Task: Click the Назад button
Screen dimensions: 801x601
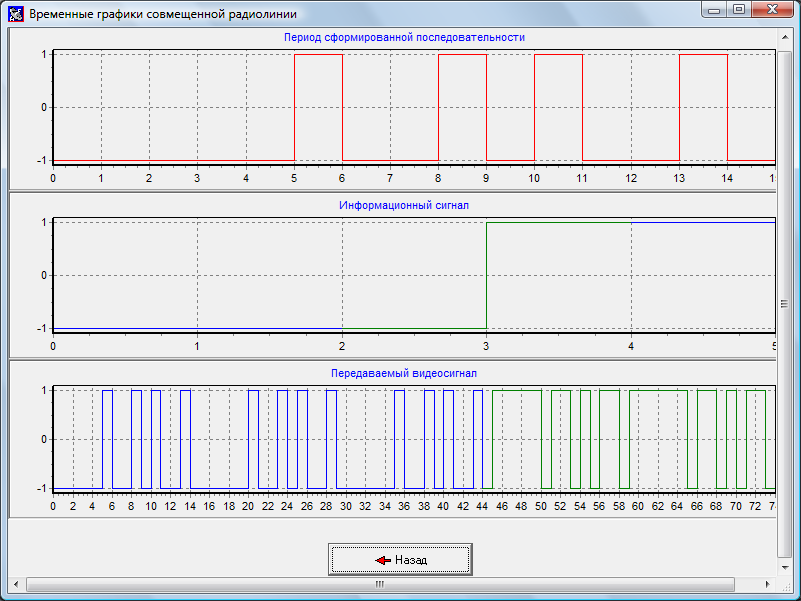Action: (400, 560)
